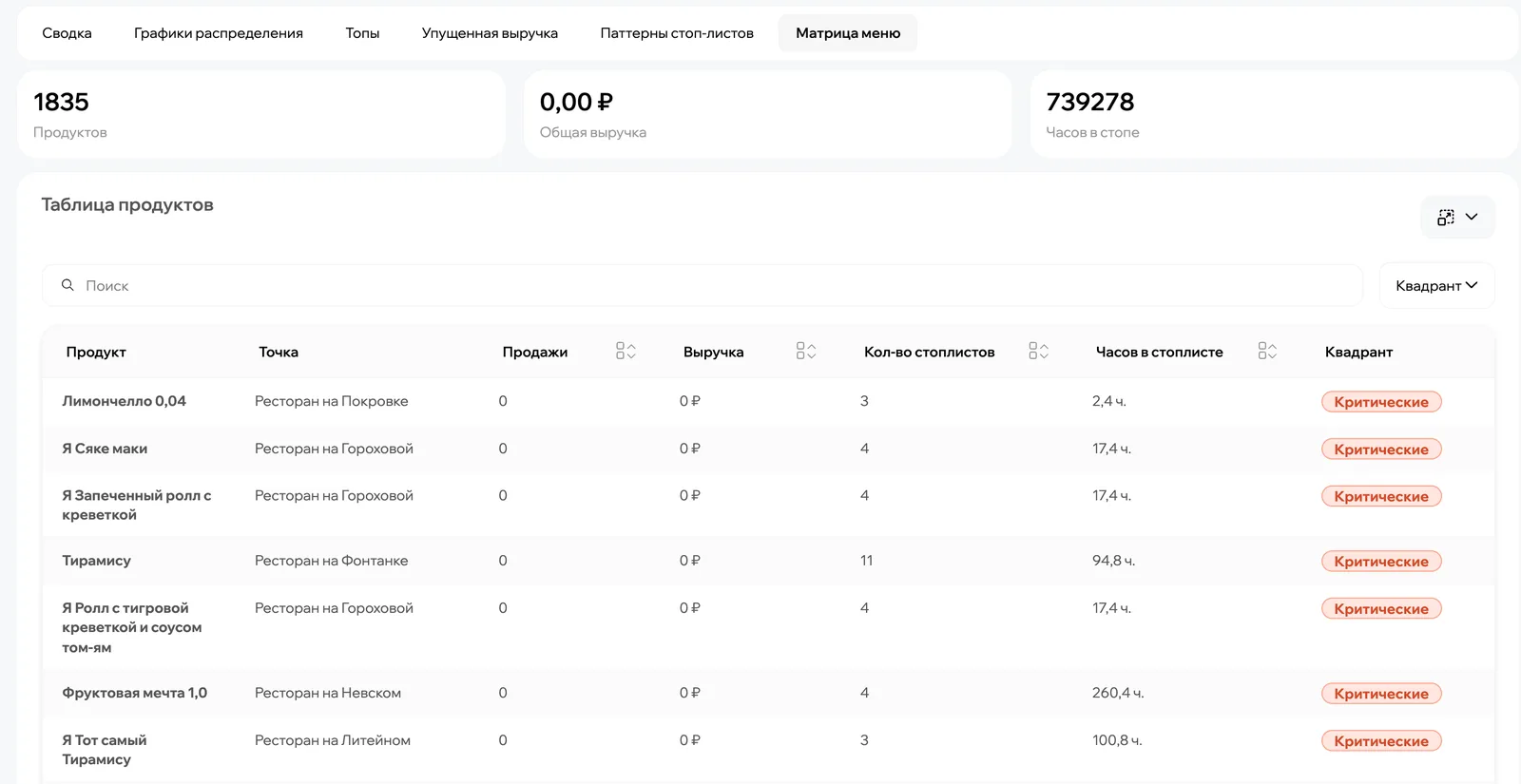The image size is (1521, 784).
Task: Click the 0,00 ₽ Общая выручка card
Action: 767,114
